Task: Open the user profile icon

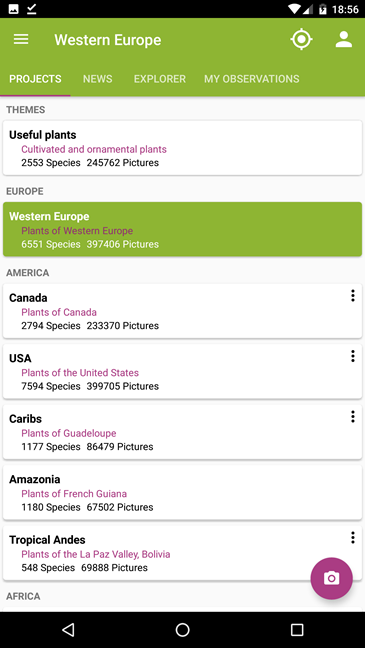Action: point(344,40)
